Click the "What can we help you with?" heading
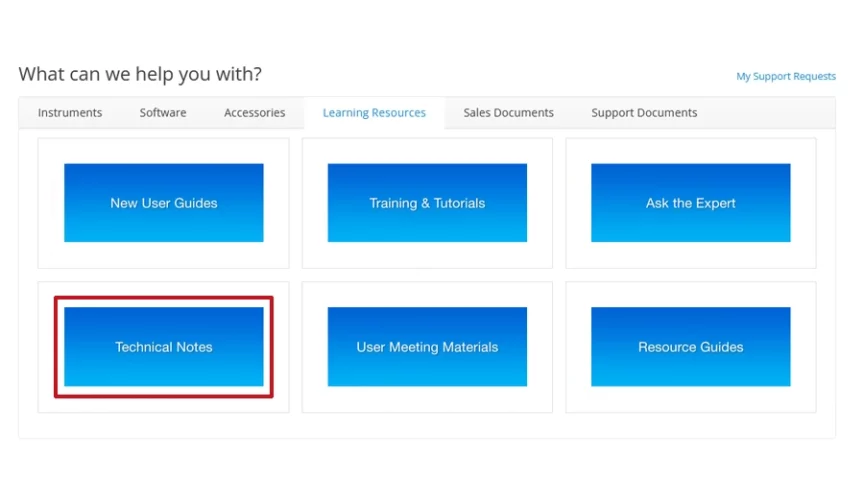864x480 pixels. [140, 74]
